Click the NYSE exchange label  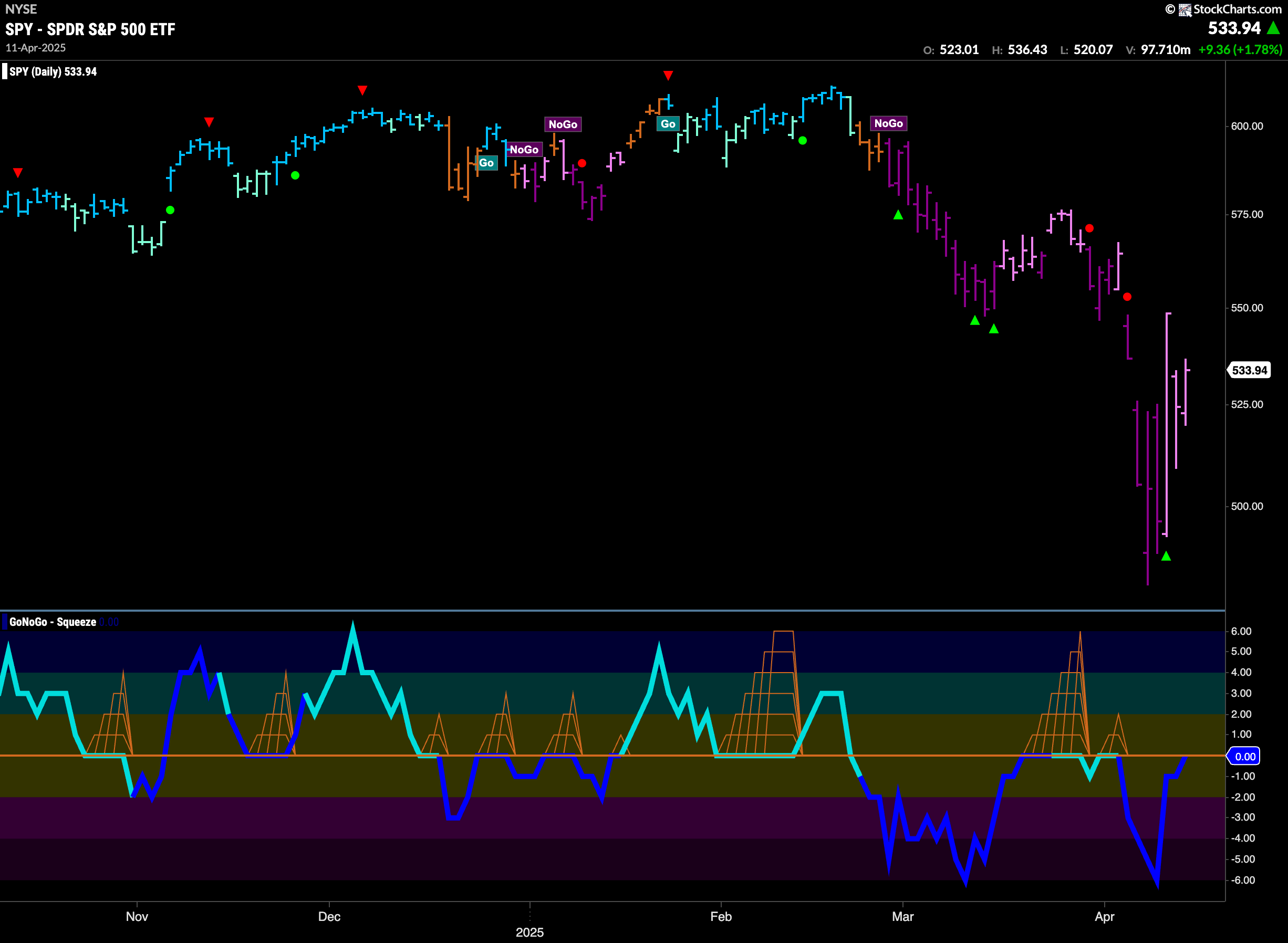(x=21, y=9)
